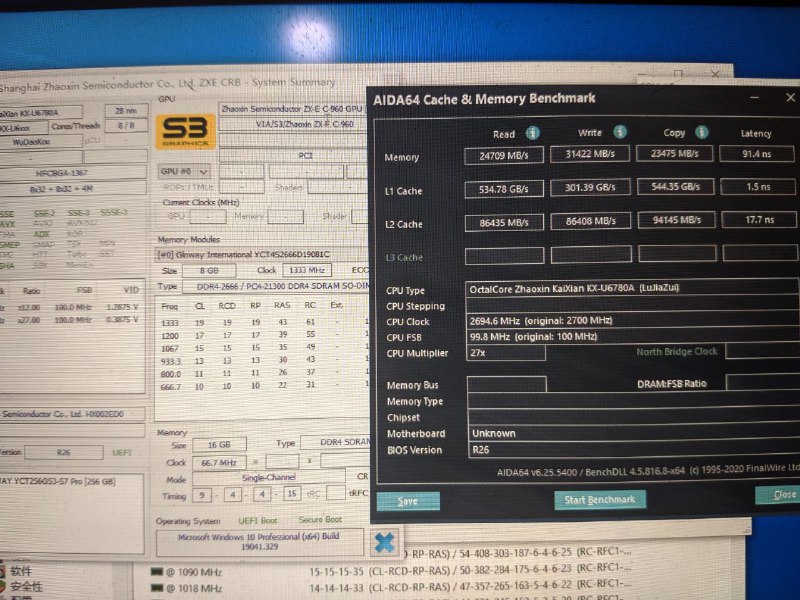Select the 1333 frequency timing row
This screenshot has width=800, height=600.
coord(262,322)
